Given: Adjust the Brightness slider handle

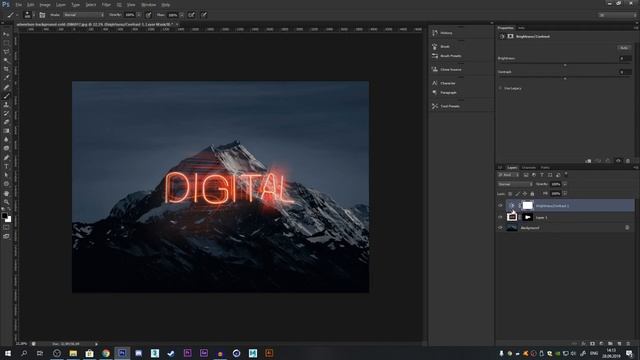Looking at the screenshot, I should point(565,65).
